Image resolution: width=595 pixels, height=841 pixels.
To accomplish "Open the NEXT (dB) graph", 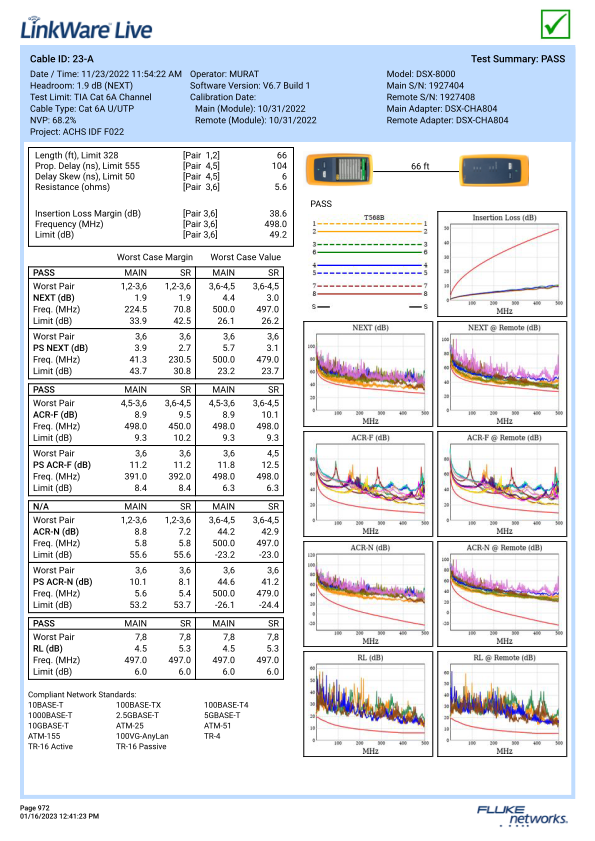I will (x=368, y=374).
